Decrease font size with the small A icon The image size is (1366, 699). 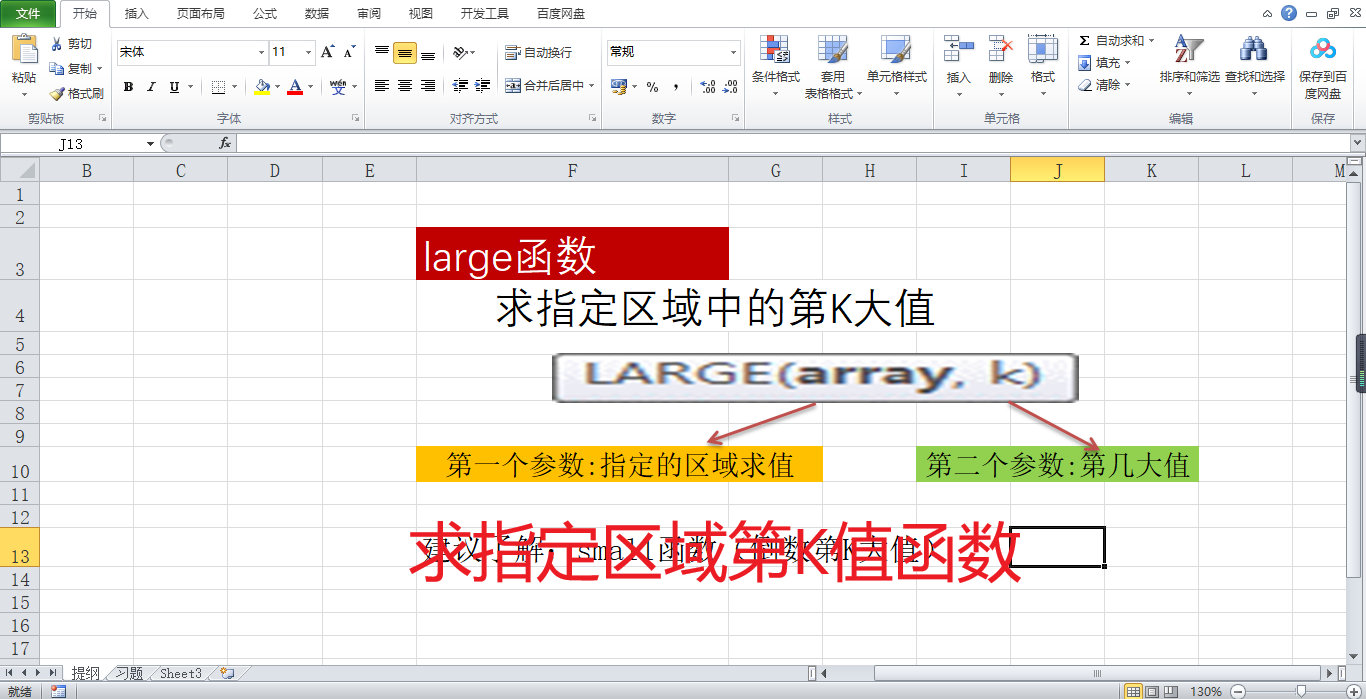pos(349,52)
